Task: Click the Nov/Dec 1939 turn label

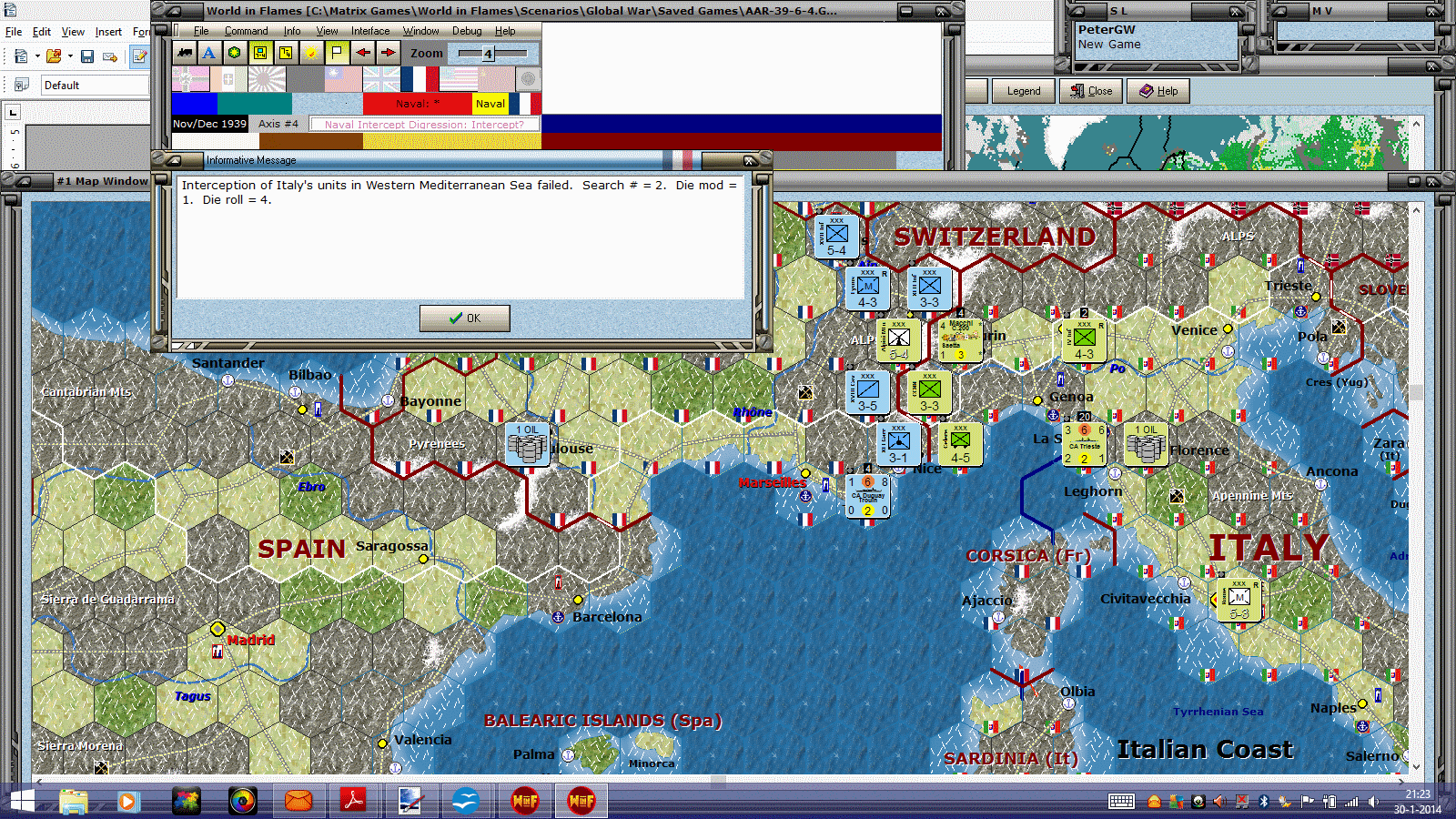Action: [209, 124]
